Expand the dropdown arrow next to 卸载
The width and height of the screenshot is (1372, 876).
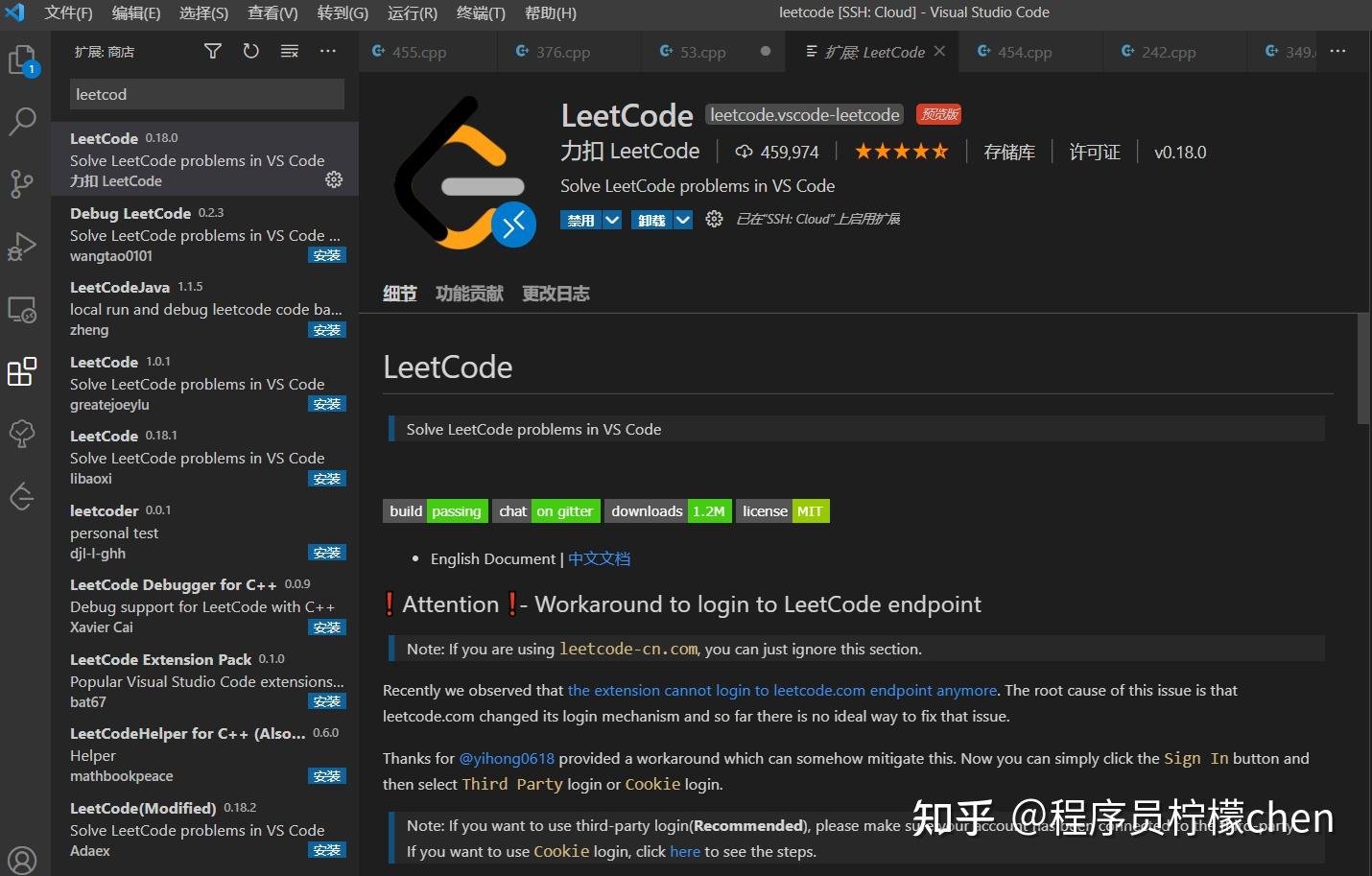(x=682, y=219)
